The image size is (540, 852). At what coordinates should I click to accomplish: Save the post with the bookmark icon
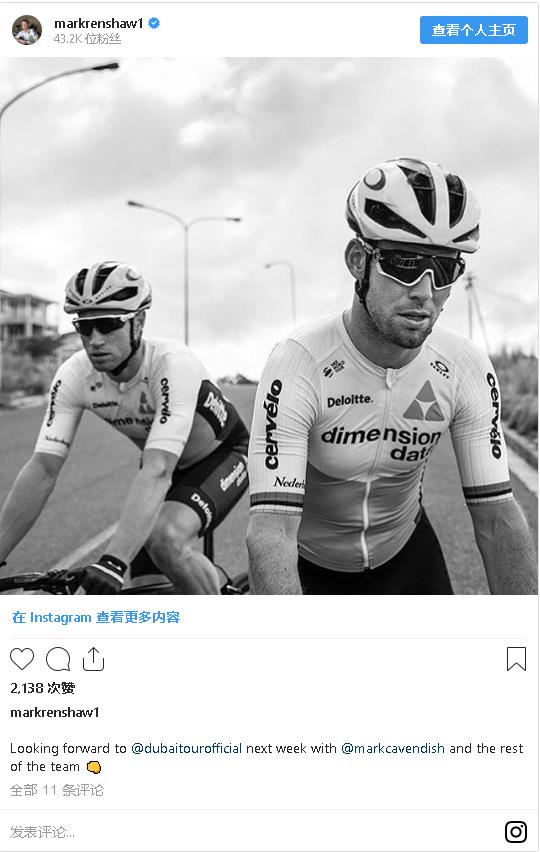click(x=516, y=659)
